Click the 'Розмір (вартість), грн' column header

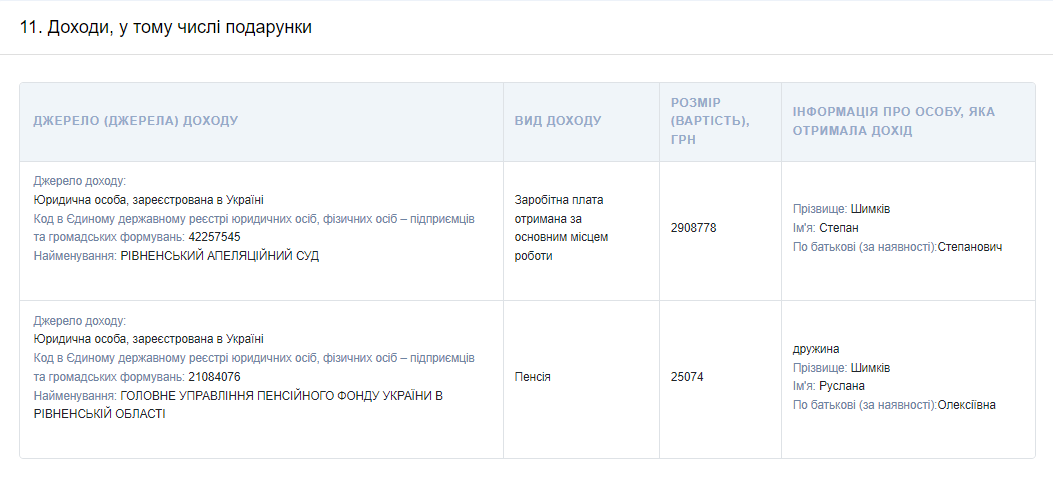pyautogui.click(x=710, y=121)
